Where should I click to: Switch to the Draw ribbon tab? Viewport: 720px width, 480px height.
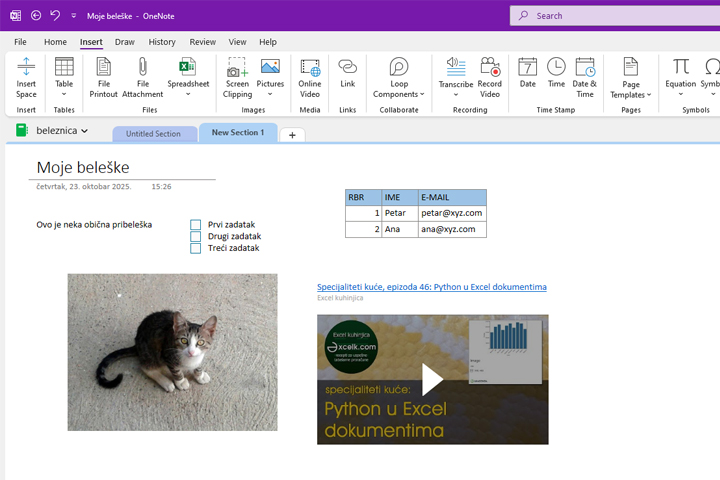point(124,42)
